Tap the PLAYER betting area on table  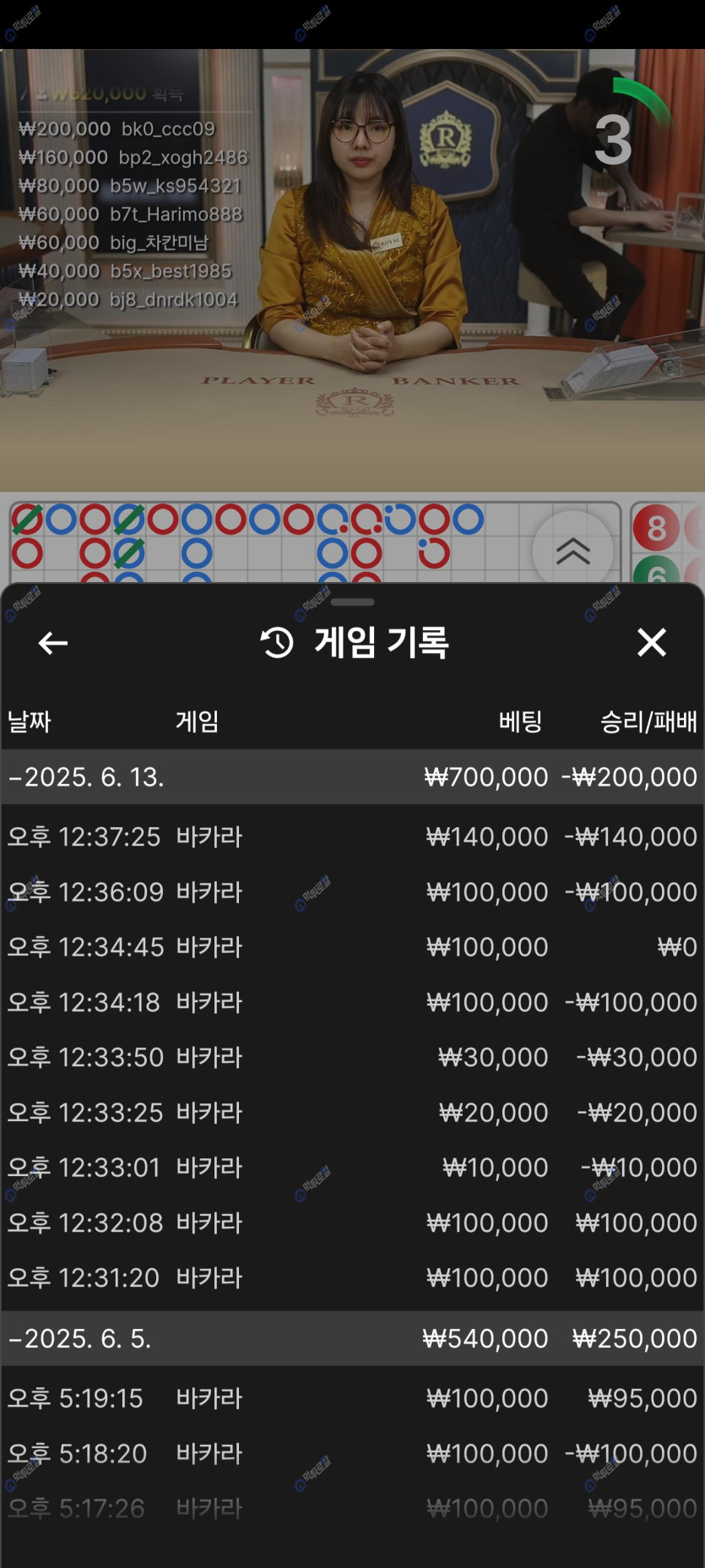click(258, 381)
